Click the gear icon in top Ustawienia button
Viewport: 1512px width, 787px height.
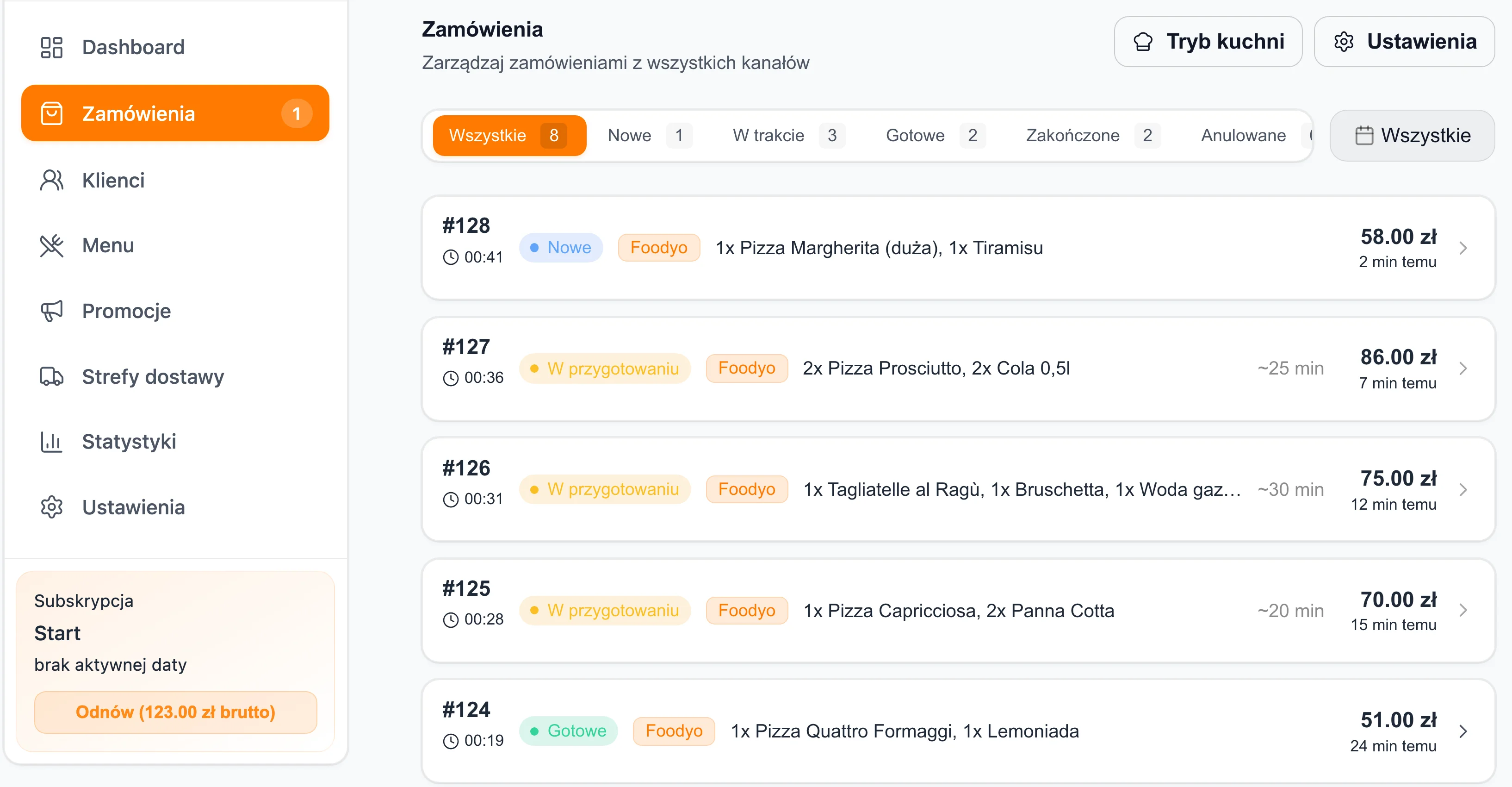(1344, 42)
